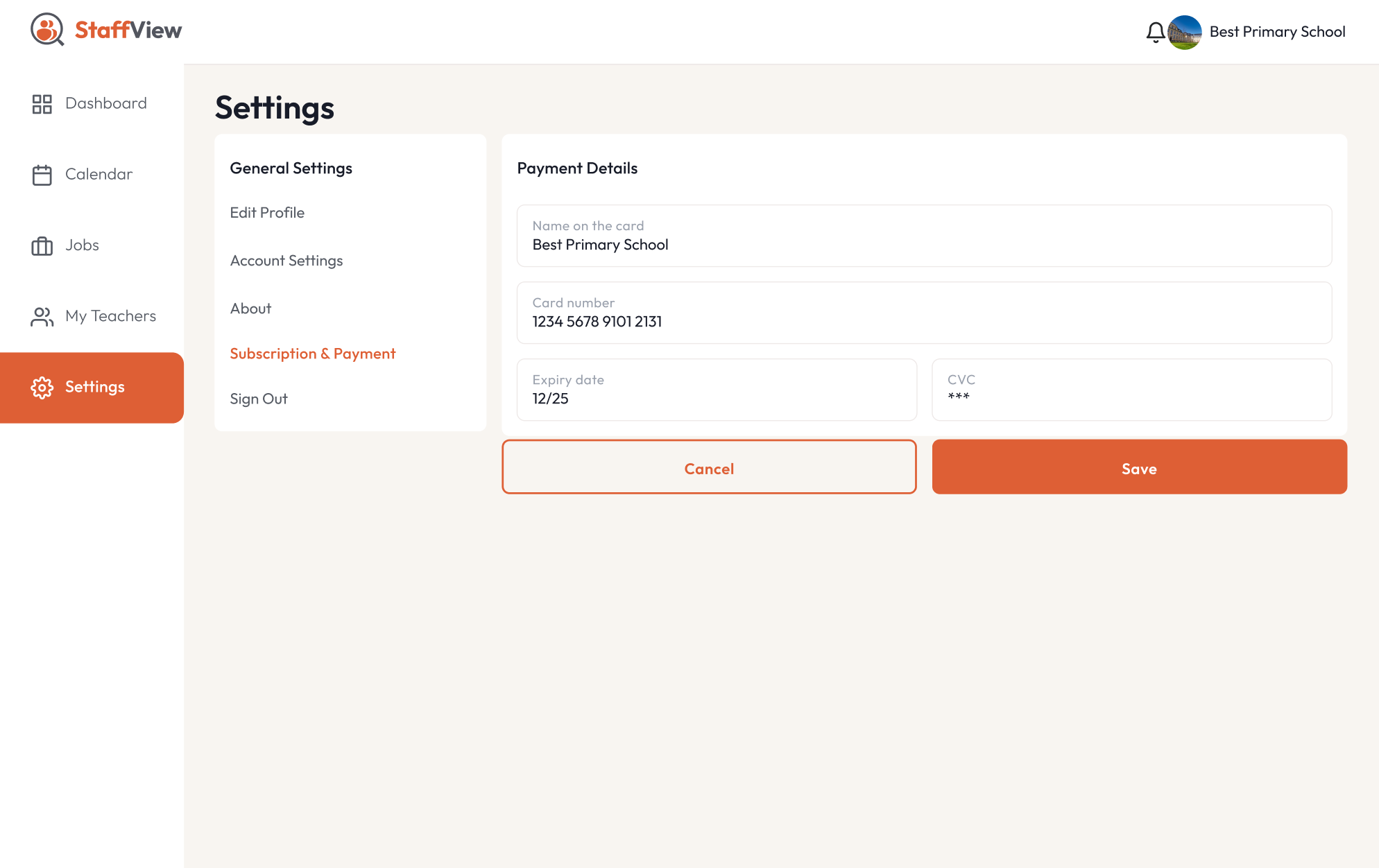Open Edit Profile settings

pyautogui.click(x=267, y=213)
